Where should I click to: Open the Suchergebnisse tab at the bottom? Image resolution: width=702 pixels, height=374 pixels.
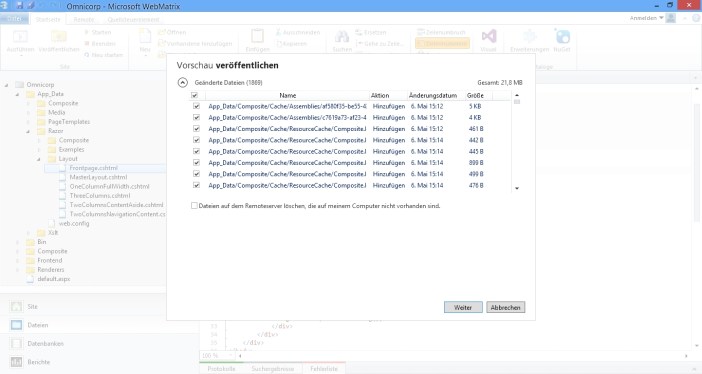(x=273, y=369)
